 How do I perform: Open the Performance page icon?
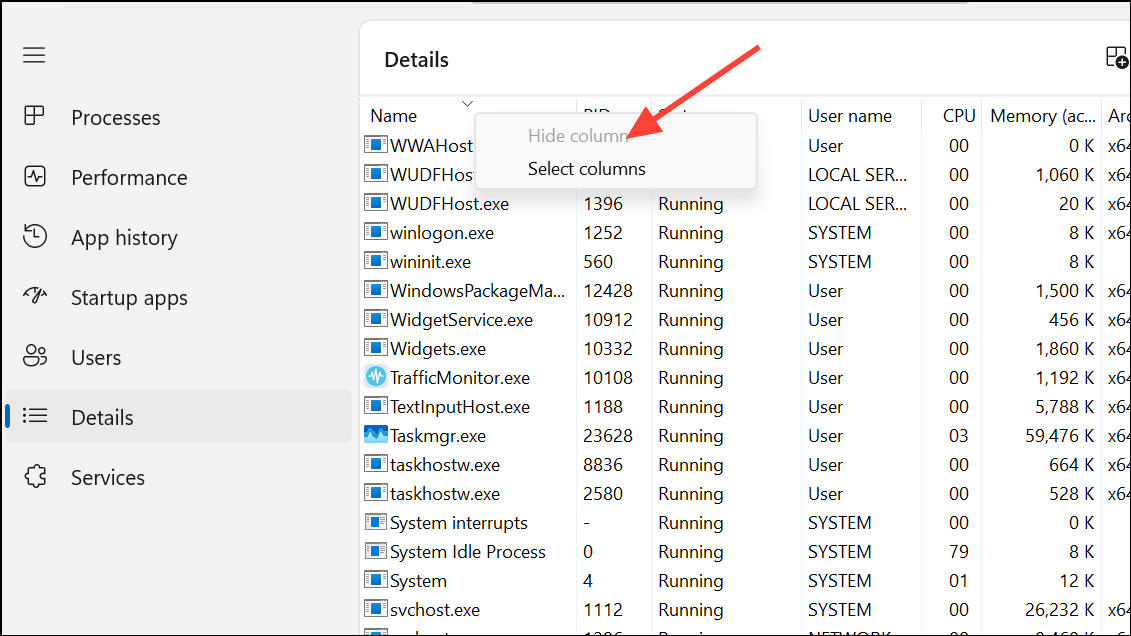click(35, 177)
